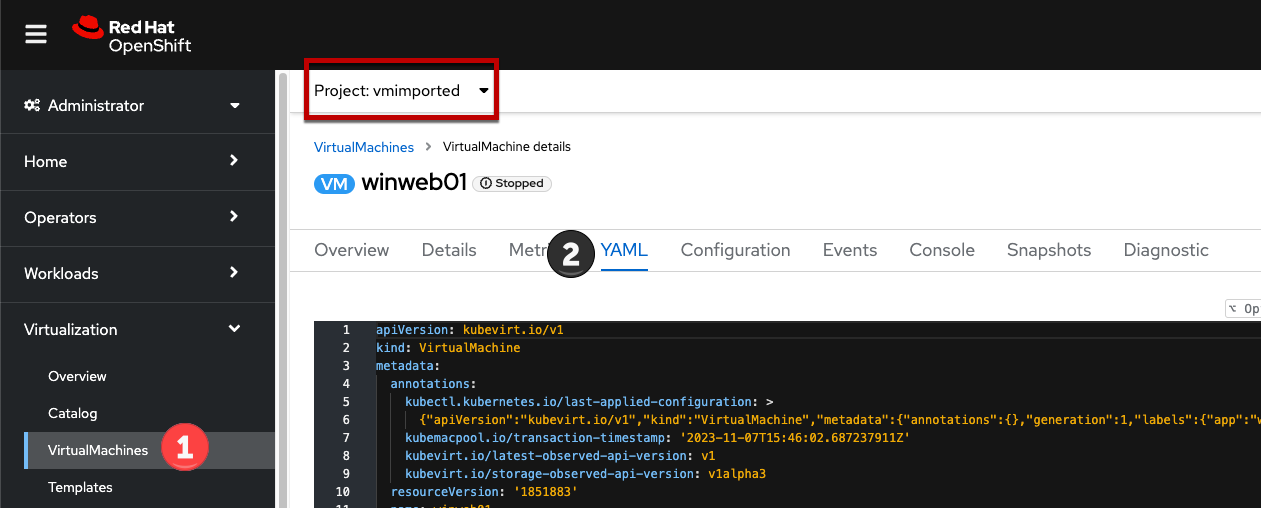
Task: Switch to the Configuration tab
Action: (736, 250)
